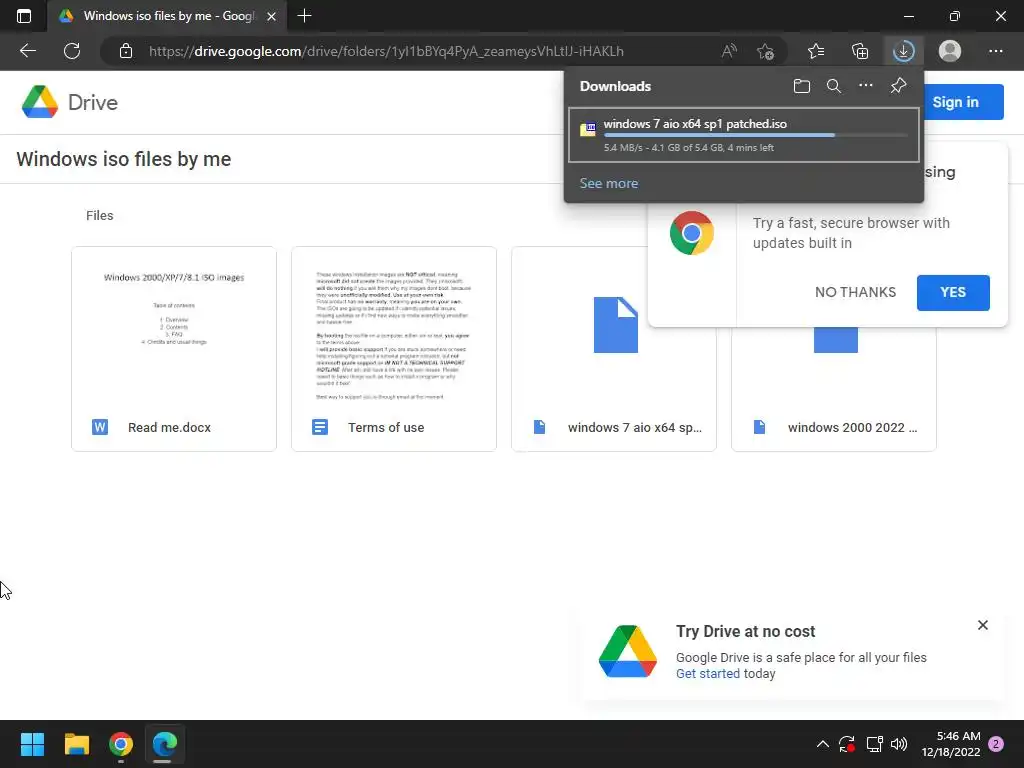The height and width of the screenshot is (768, 1024).
Task: Open the clock and date flyout
Action: click(x=951, y=744)
